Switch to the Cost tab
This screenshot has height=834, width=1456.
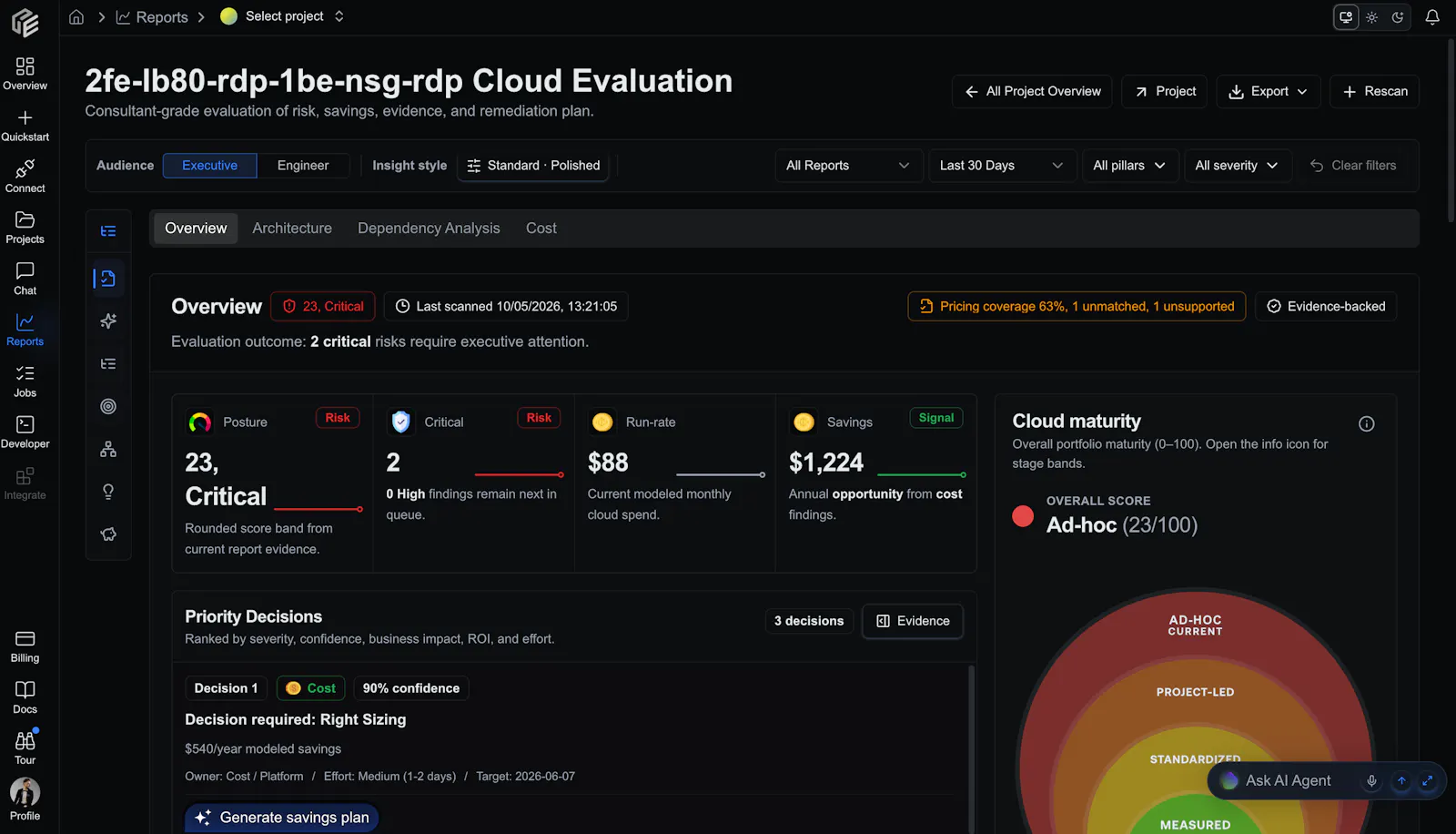[x=541, y=228]
